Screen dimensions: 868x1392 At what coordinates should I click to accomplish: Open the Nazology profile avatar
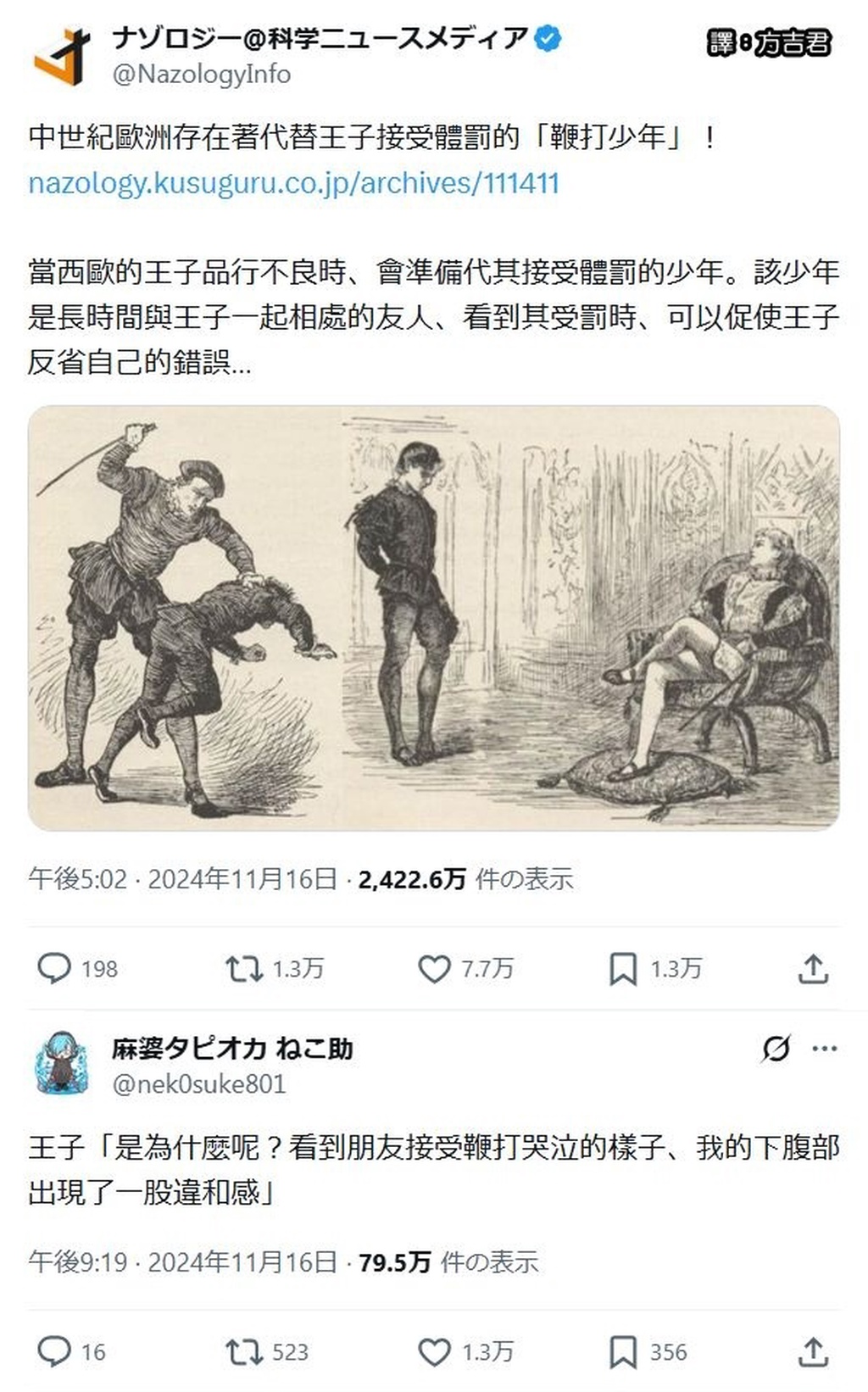tap(62, 56)
